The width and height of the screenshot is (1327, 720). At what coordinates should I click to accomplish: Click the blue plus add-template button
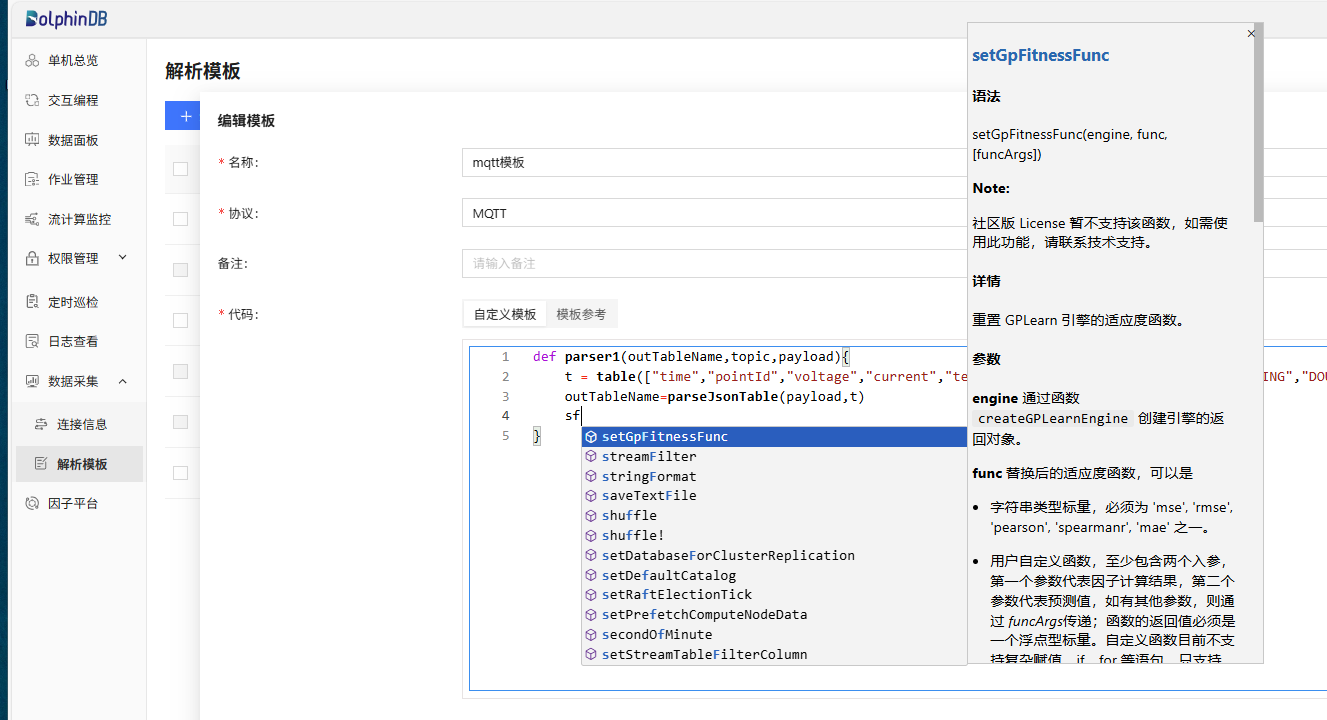183,116
